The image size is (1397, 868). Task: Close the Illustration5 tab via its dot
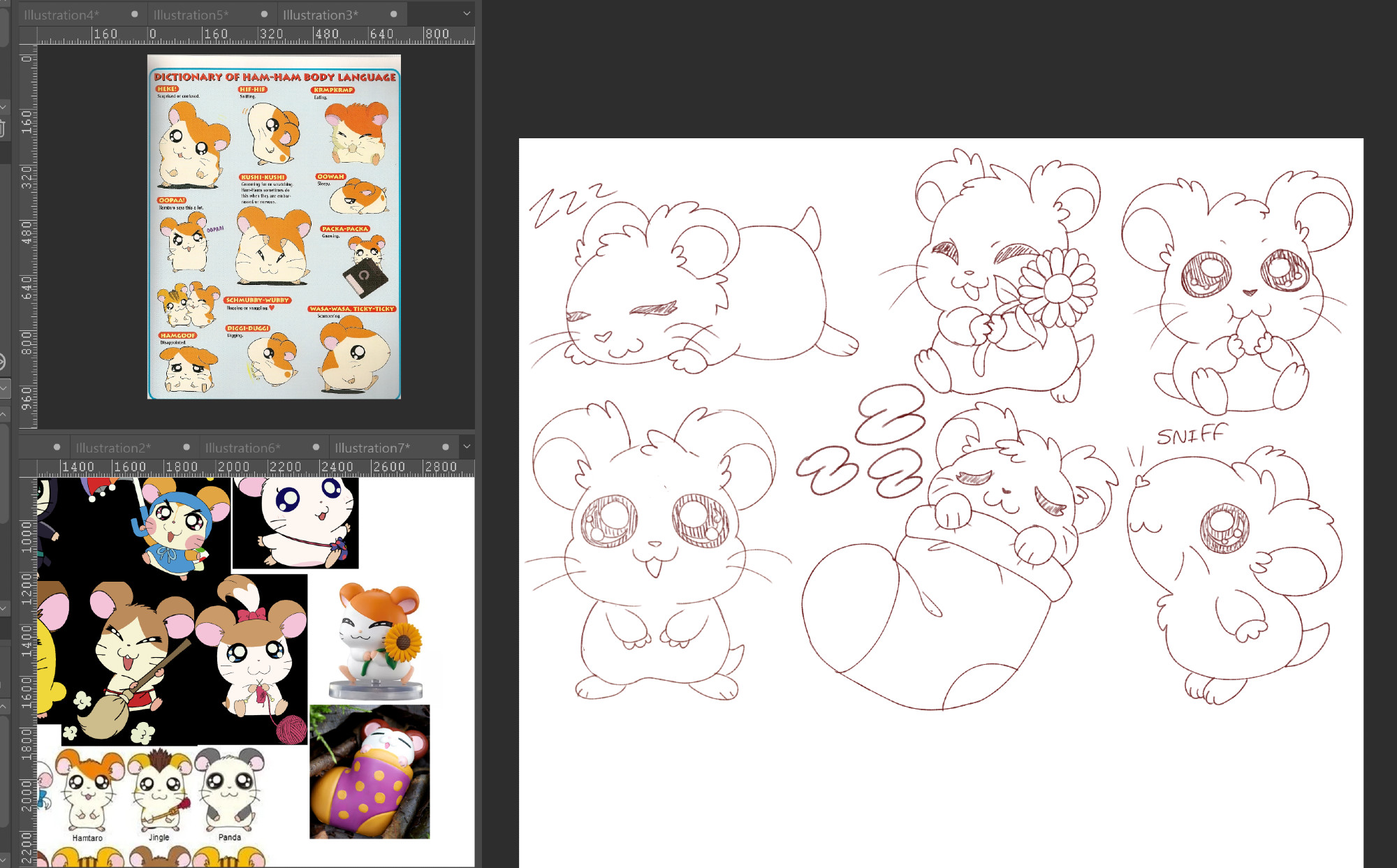click(x=264, y=14)
